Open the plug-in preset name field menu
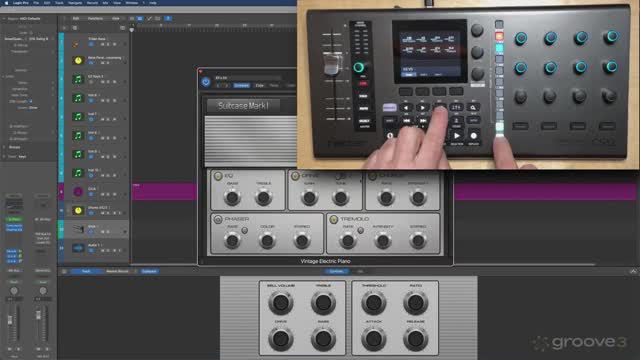This screenshot has height=360, width=640. (248, 78)
